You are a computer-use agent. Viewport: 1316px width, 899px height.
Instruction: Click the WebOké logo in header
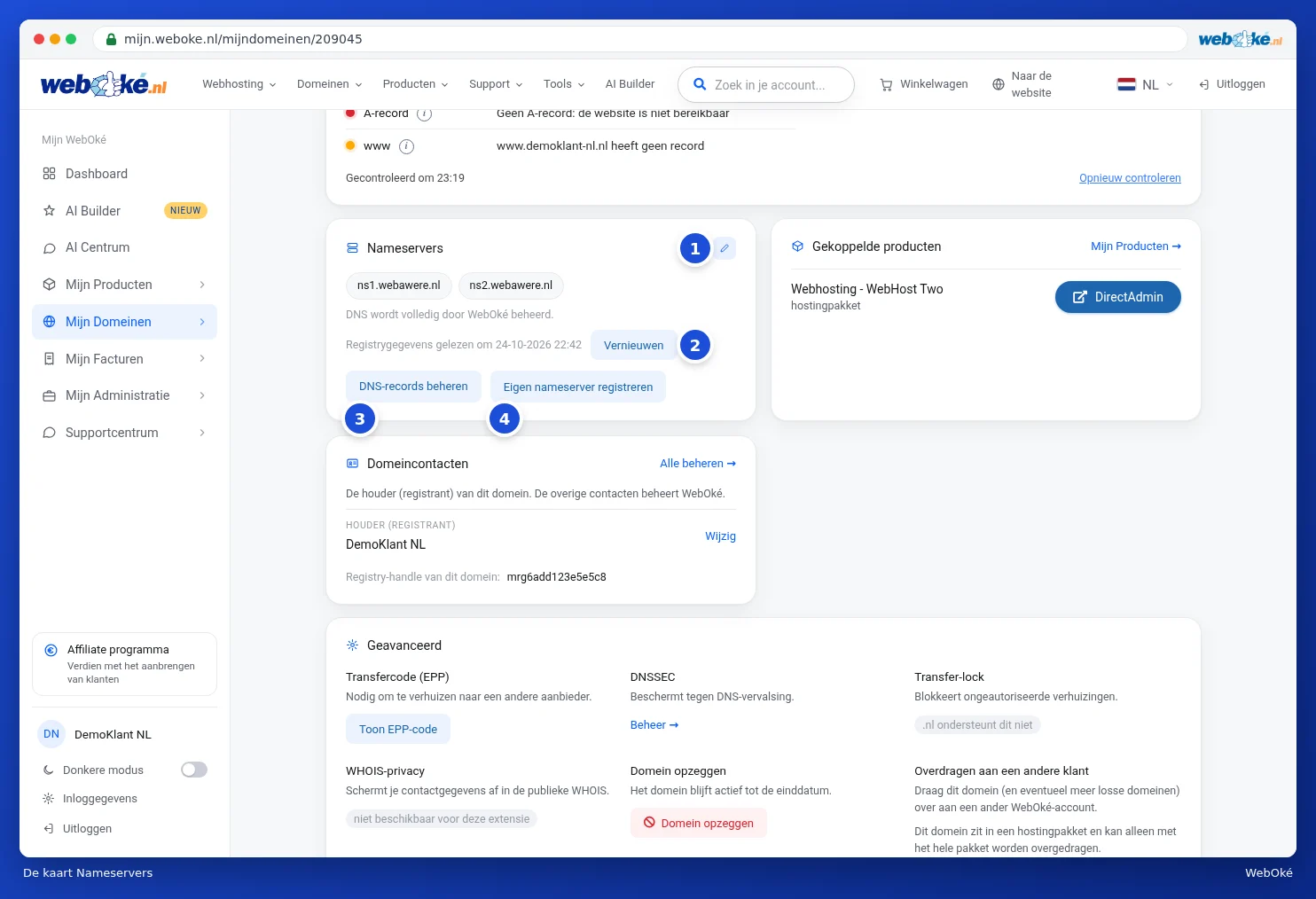[104, 84]
